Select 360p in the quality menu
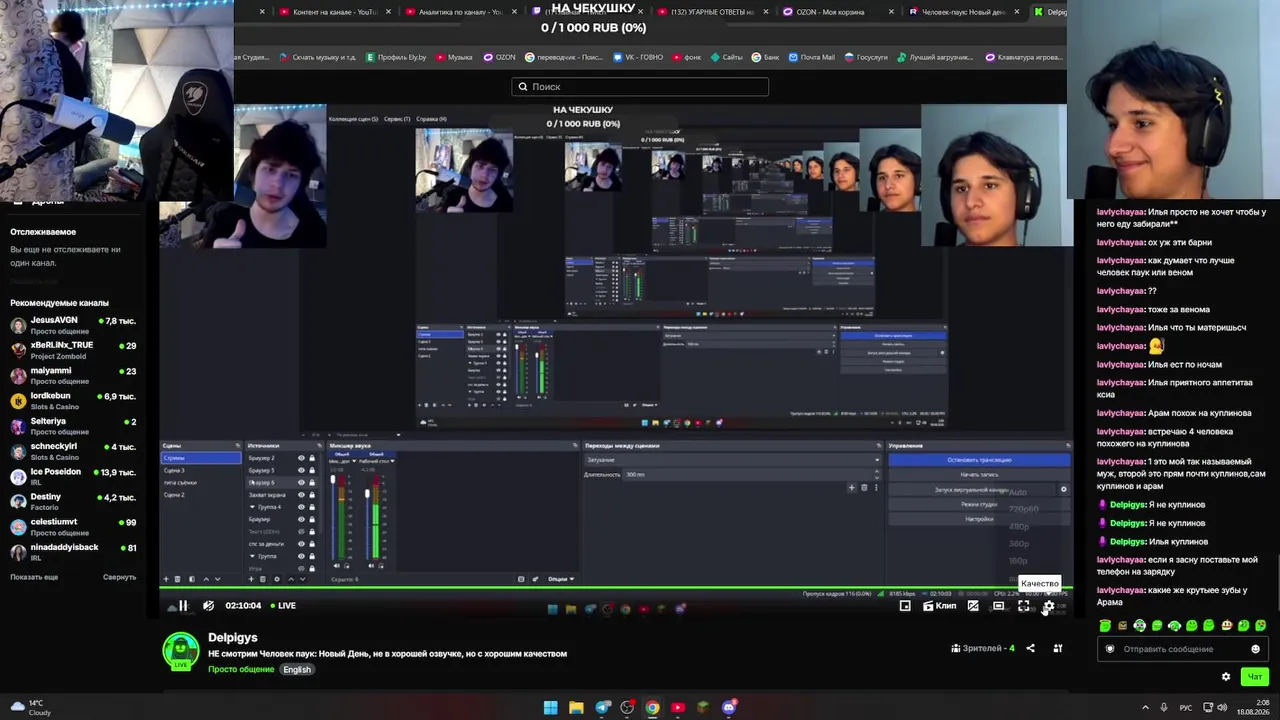 coord(1019,544)
